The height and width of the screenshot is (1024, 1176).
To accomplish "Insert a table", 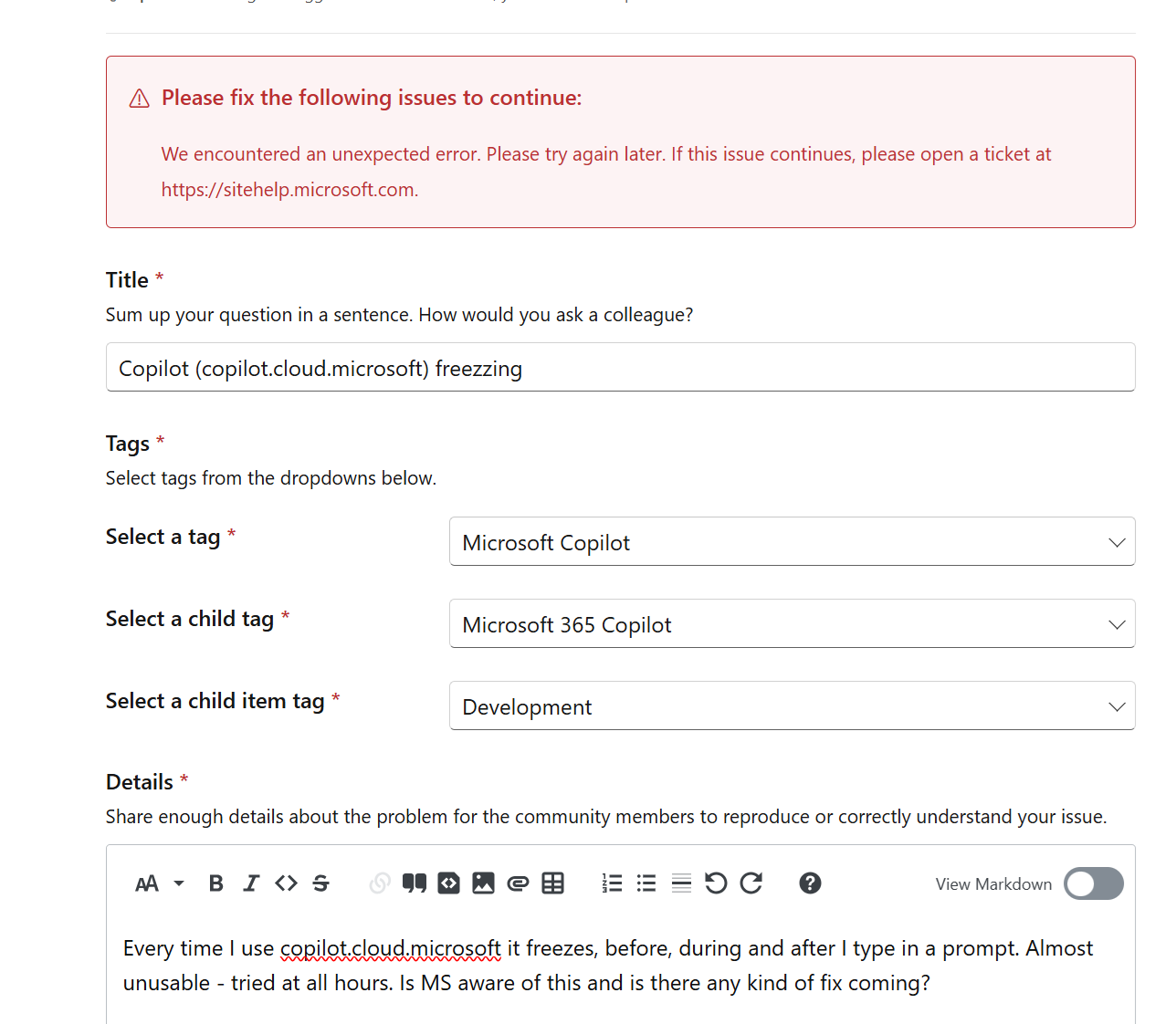I will point(553,883).
